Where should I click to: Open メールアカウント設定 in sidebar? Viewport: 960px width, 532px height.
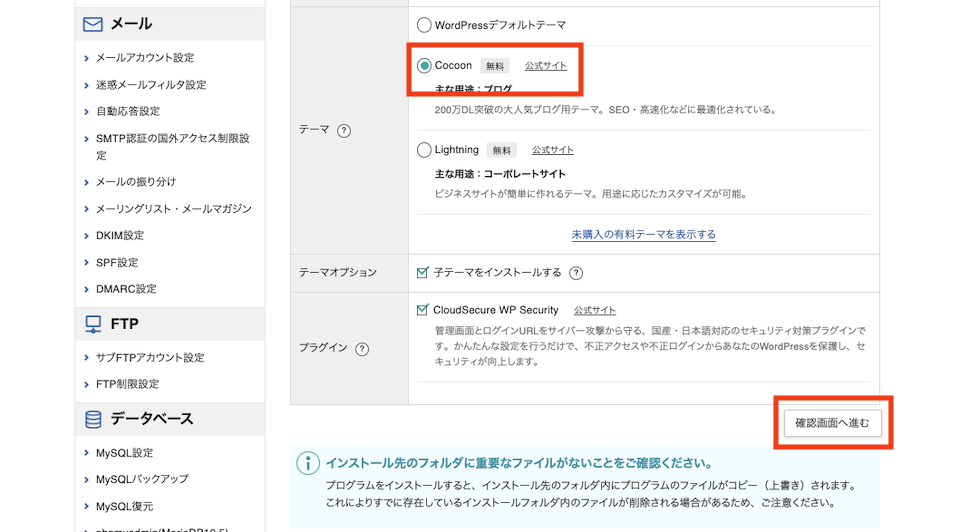tap(144, 58)
